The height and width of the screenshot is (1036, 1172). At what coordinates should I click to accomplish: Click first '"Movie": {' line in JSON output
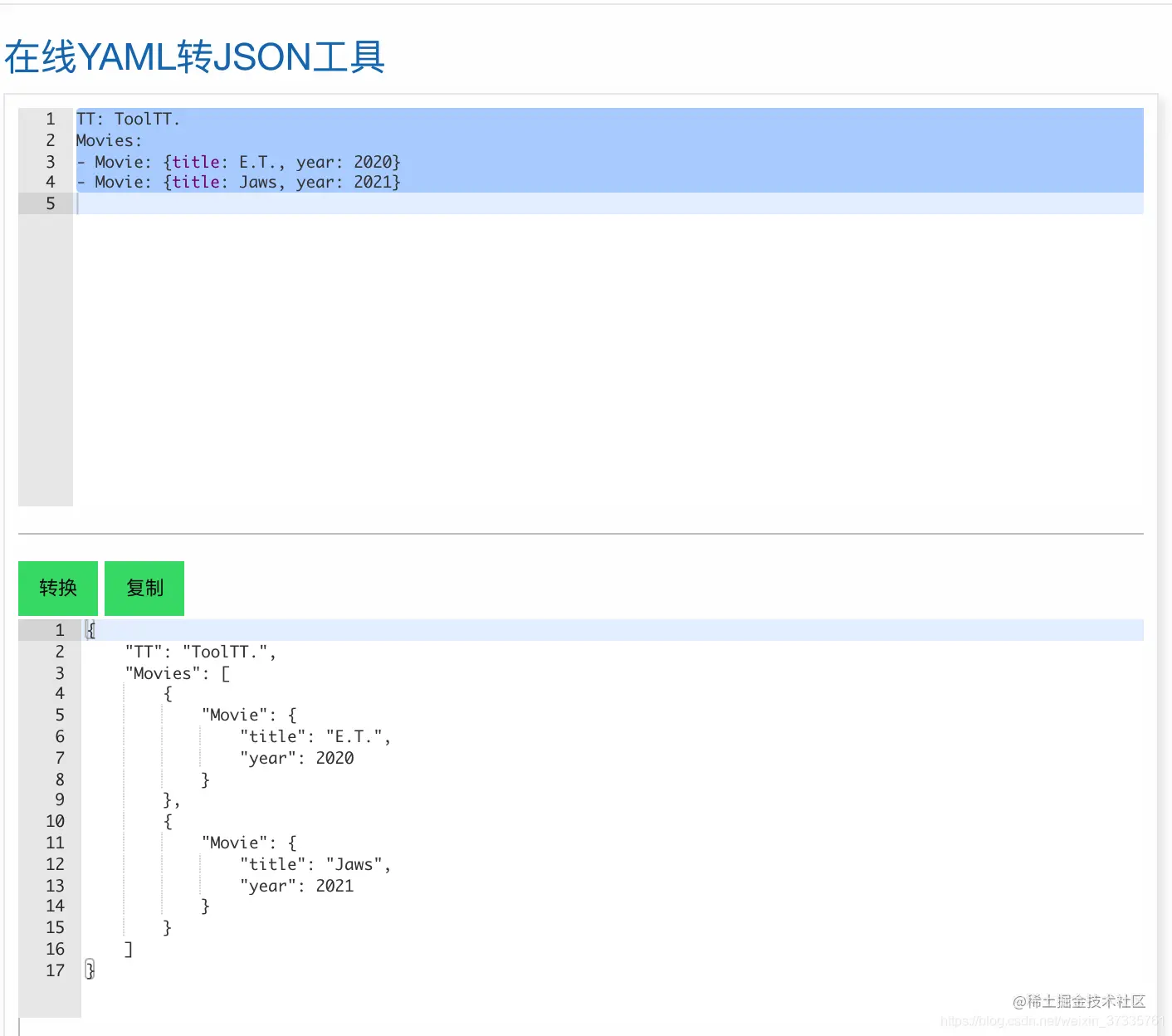pos(249,715)
